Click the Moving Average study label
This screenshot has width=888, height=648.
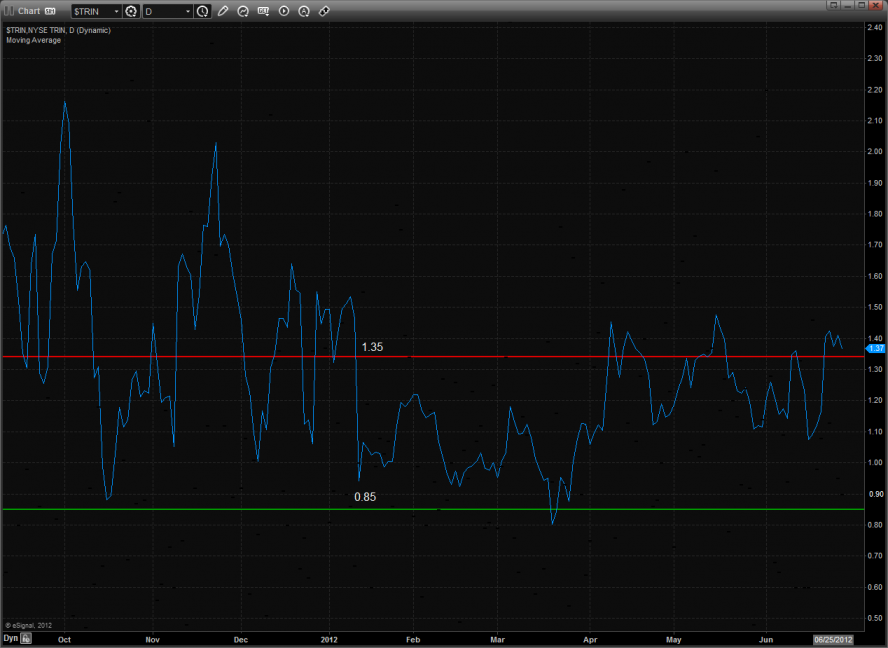click(x=33, y=40)
